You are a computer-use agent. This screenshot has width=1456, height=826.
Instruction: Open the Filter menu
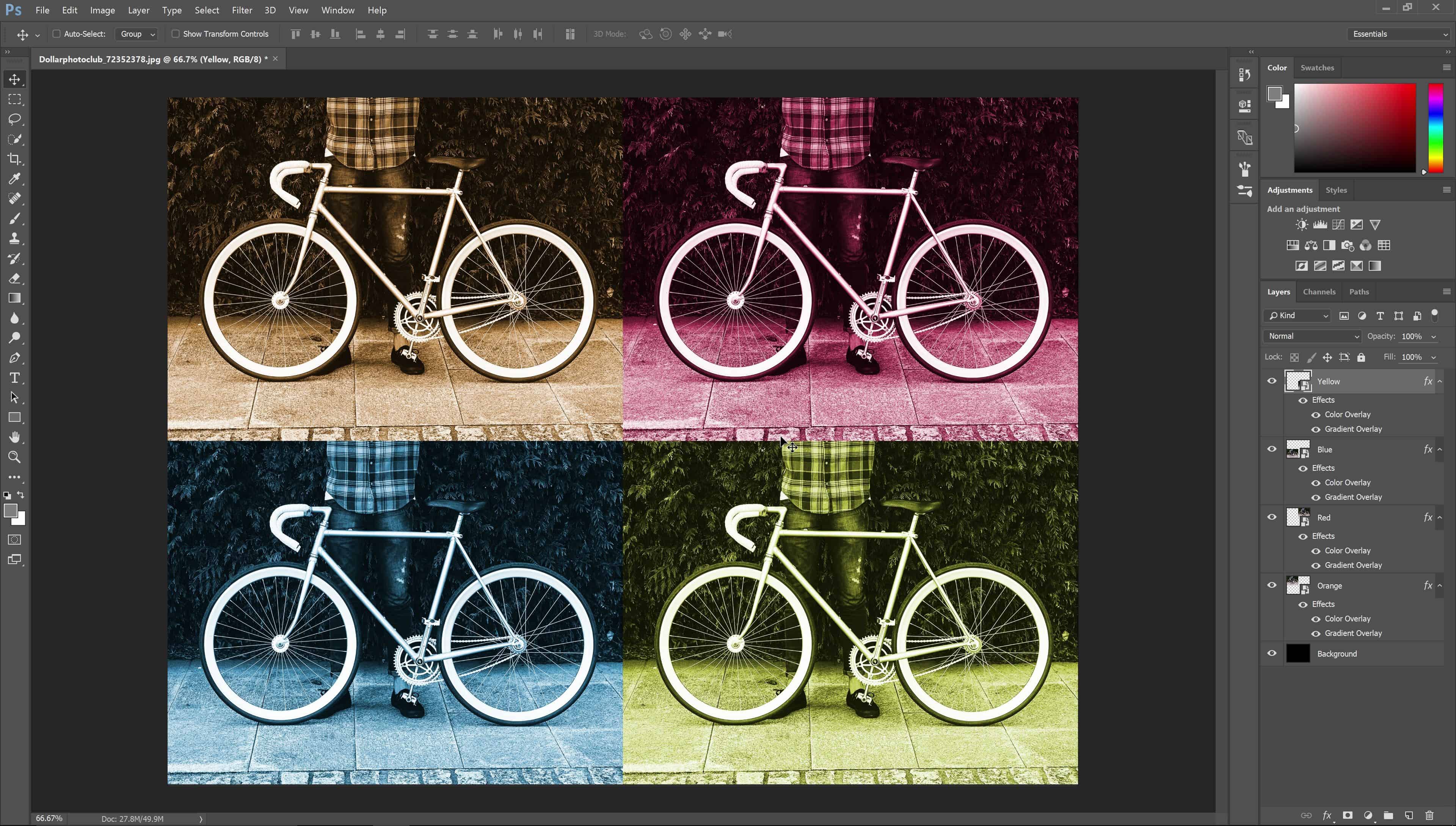coord(242,10)
